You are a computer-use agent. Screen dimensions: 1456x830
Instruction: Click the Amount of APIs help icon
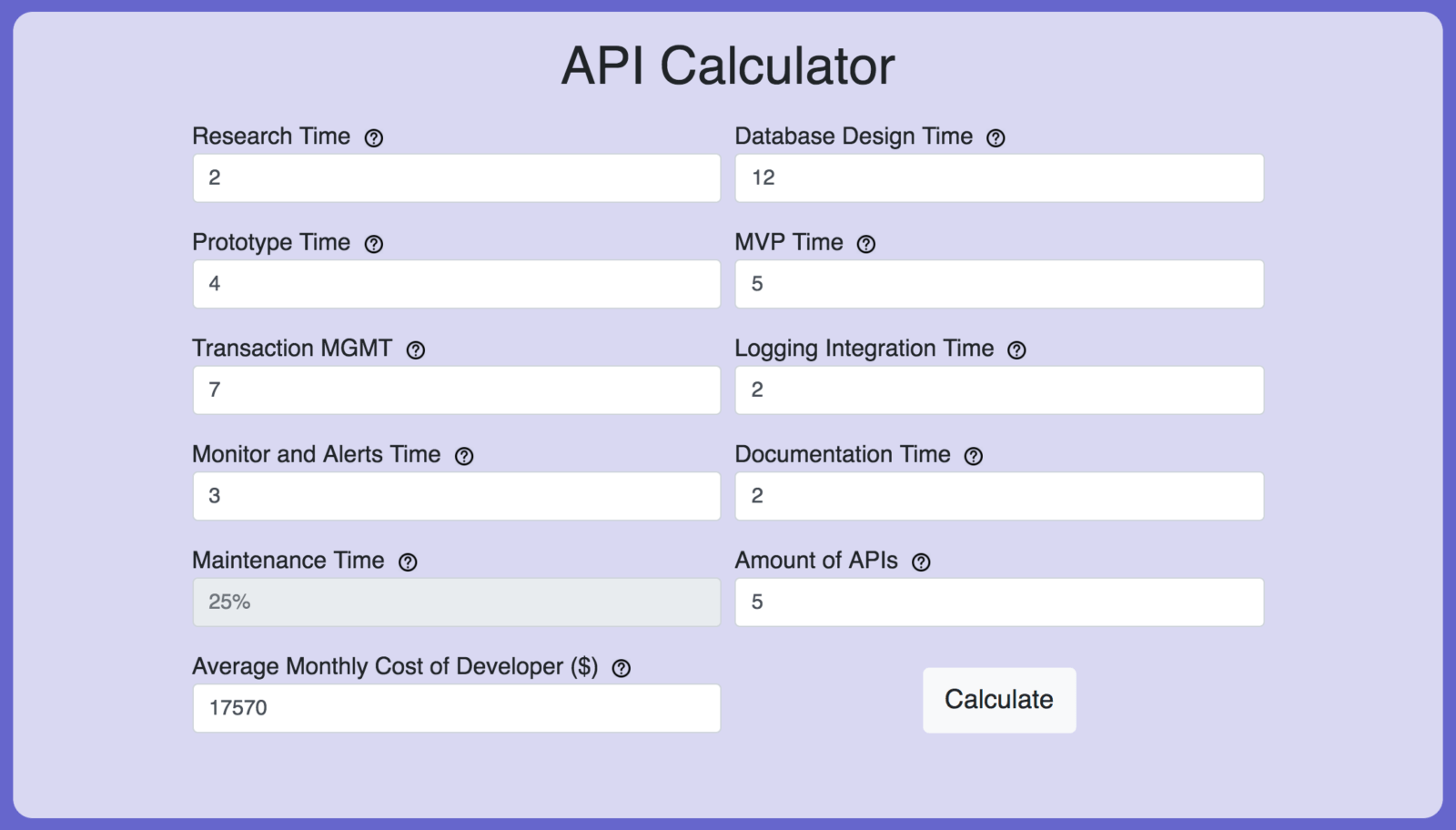(x=922, y=562)
